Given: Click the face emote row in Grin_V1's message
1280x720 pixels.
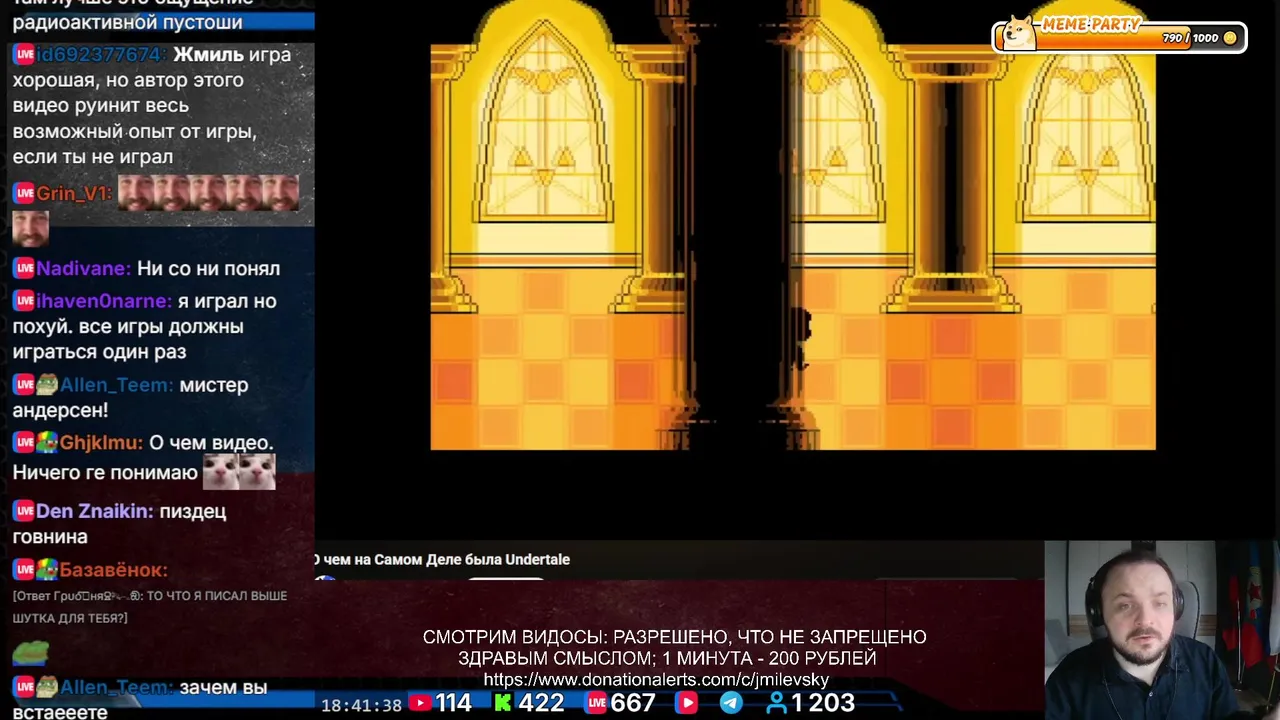Looking at the screenshot, I should tap(208, 193).
